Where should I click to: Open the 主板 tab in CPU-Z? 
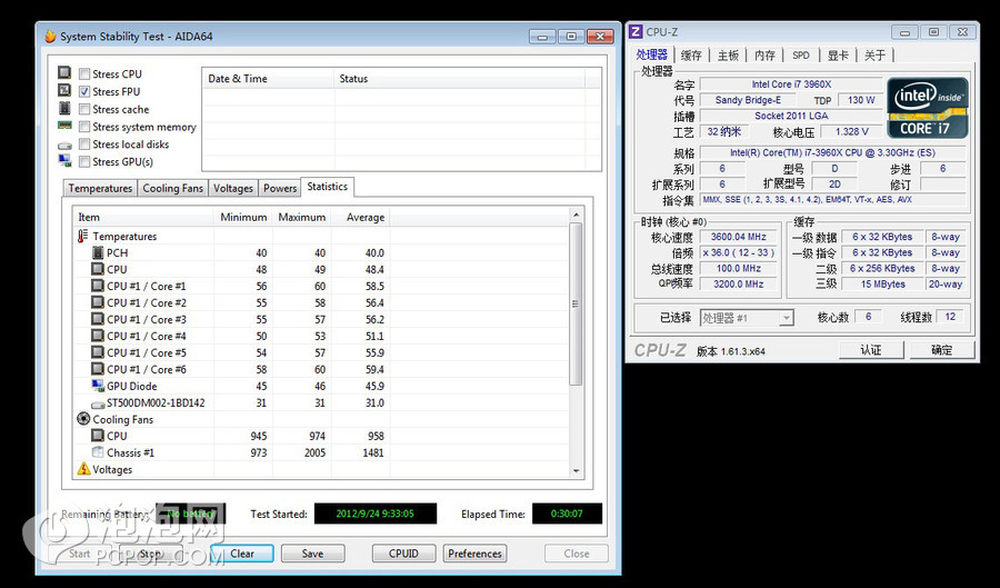tap(728, 55)
